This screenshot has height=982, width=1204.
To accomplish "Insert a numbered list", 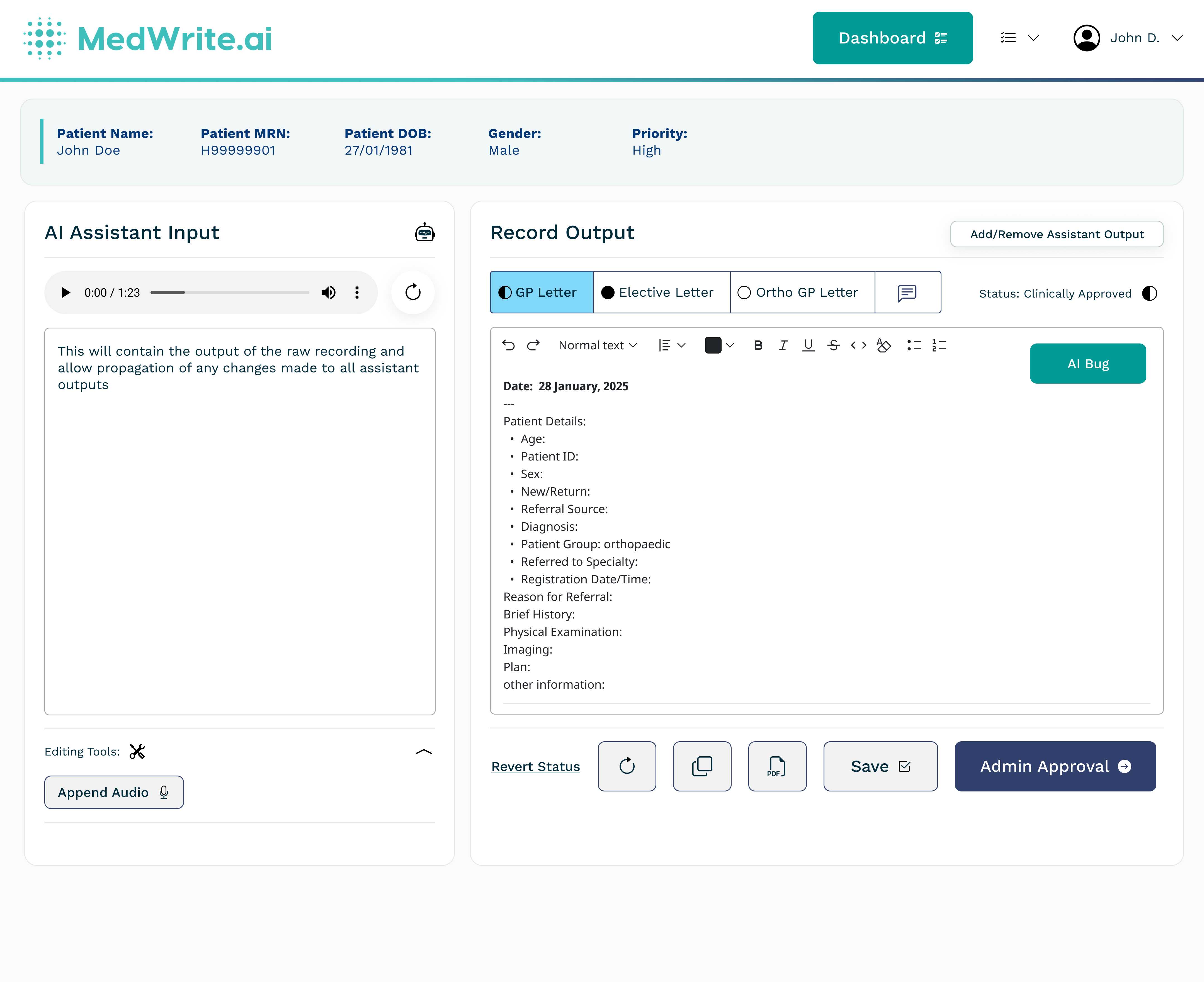I will click(x=939, y=345).
